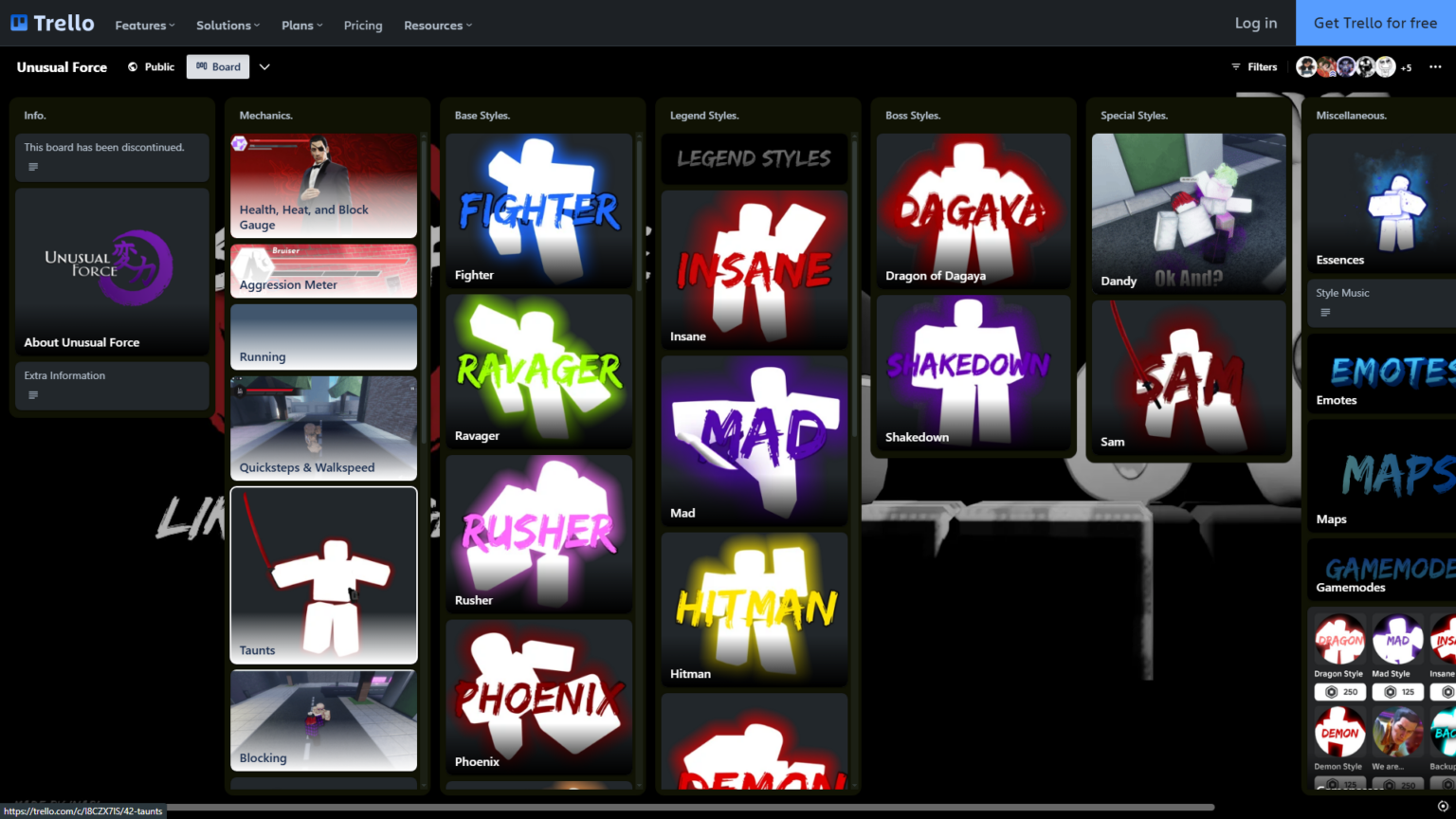The height and width of the screenshot is (819, 1456).
Task: Open the board three-dots overflow menu
Action: (x=1435, y=66)
